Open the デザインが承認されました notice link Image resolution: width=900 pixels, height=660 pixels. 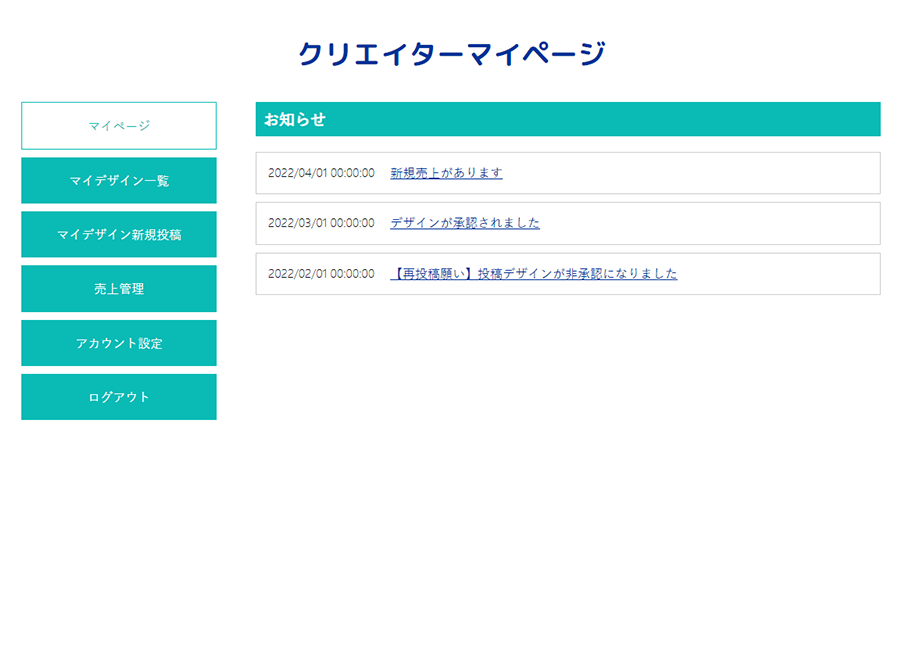pyautogui.click(x=465, y=223)
